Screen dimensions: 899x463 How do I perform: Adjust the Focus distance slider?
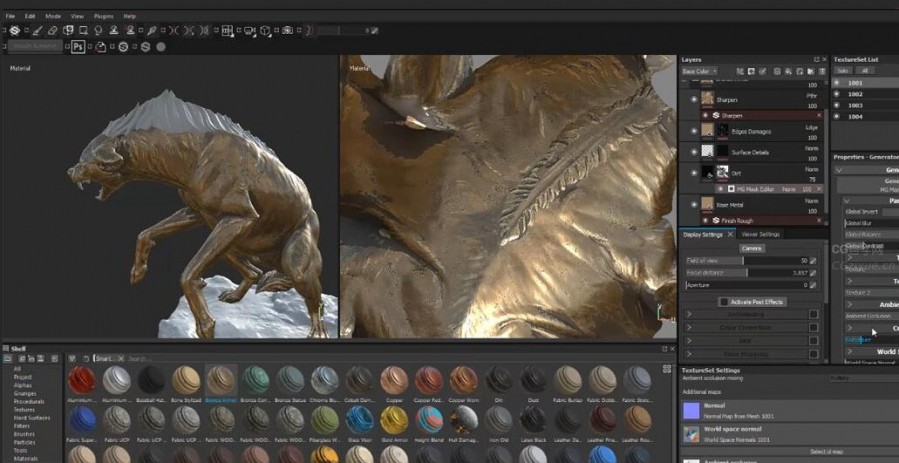point(747,273)
